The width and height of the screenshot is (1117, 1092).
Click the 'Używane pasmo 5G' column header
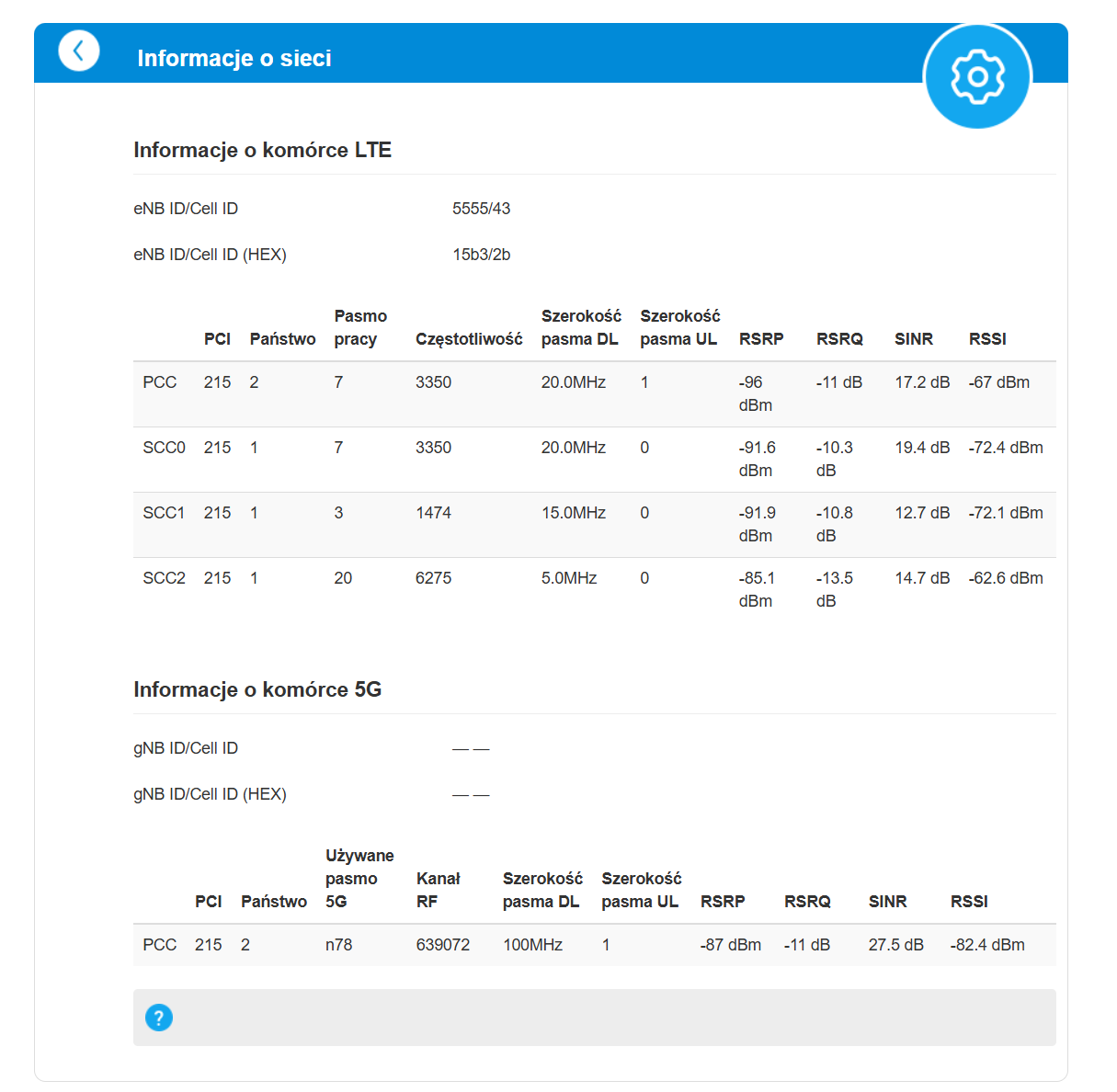[x=359, y=879]
